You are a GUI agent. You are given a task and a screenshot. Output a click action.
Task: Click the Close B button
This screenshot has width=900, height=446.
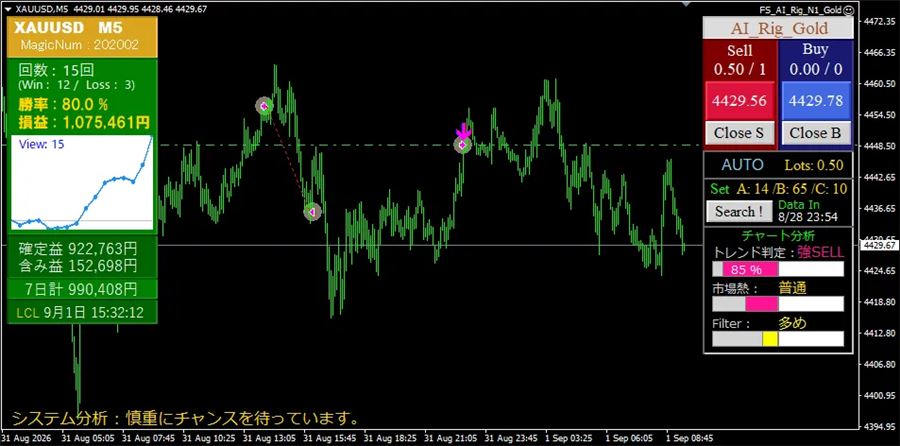tap(815, 133)
